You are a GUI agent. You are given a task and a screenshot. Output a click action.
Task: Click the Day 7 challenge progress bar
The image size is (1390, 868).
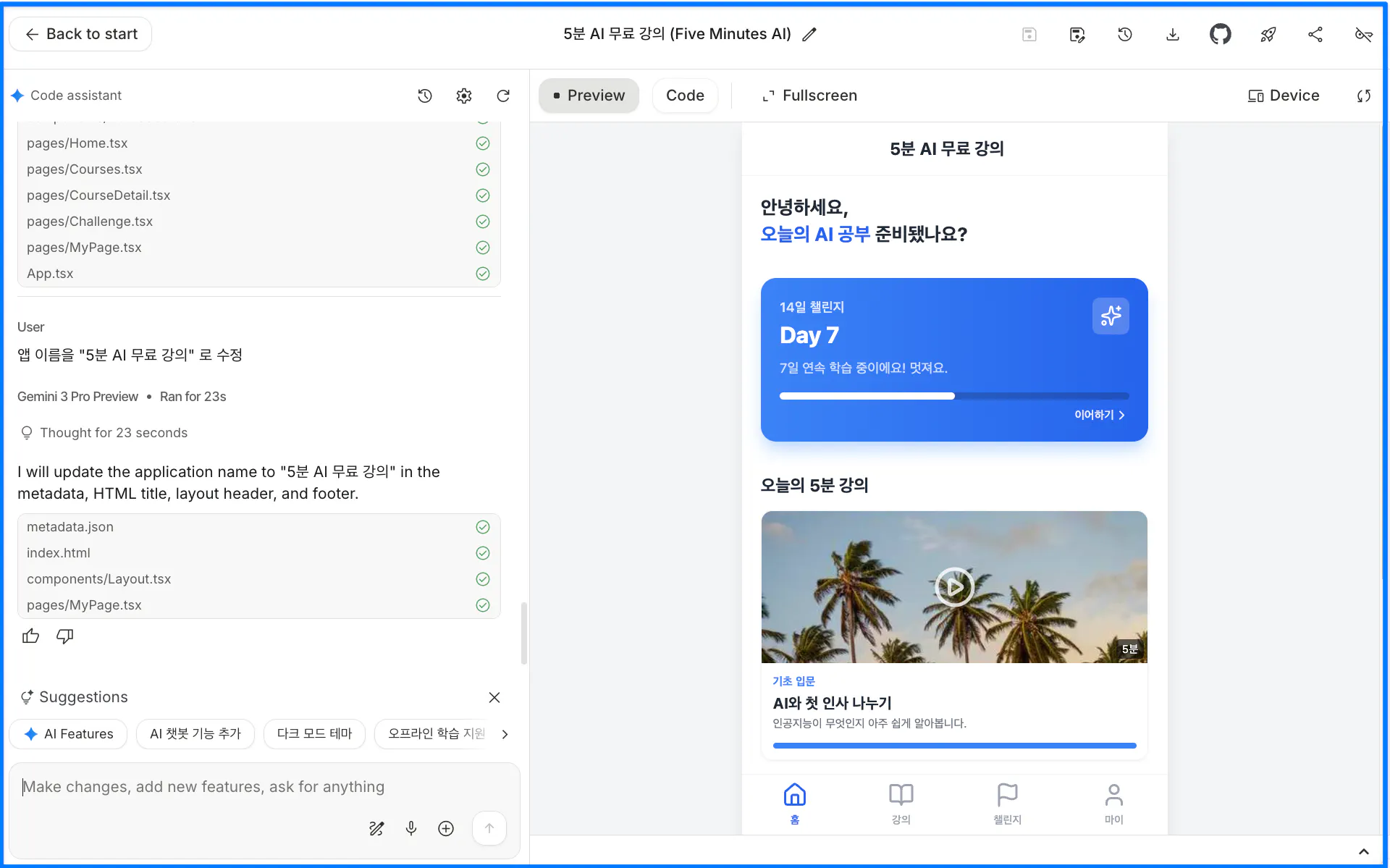(x=953, y=396)
